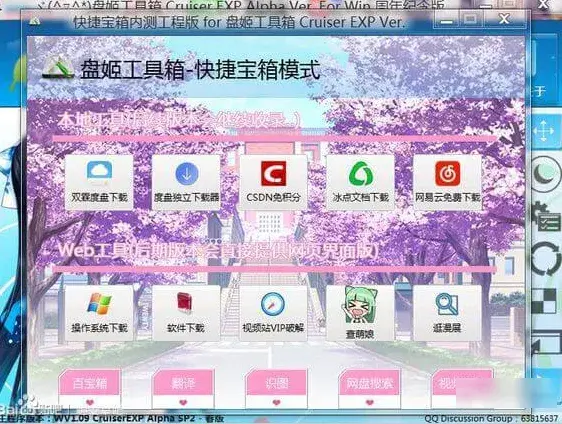Maximize the 快捷宝箱内测工程版 window
The width and height of the screenshot is (562, 424).
pos(471,20)
